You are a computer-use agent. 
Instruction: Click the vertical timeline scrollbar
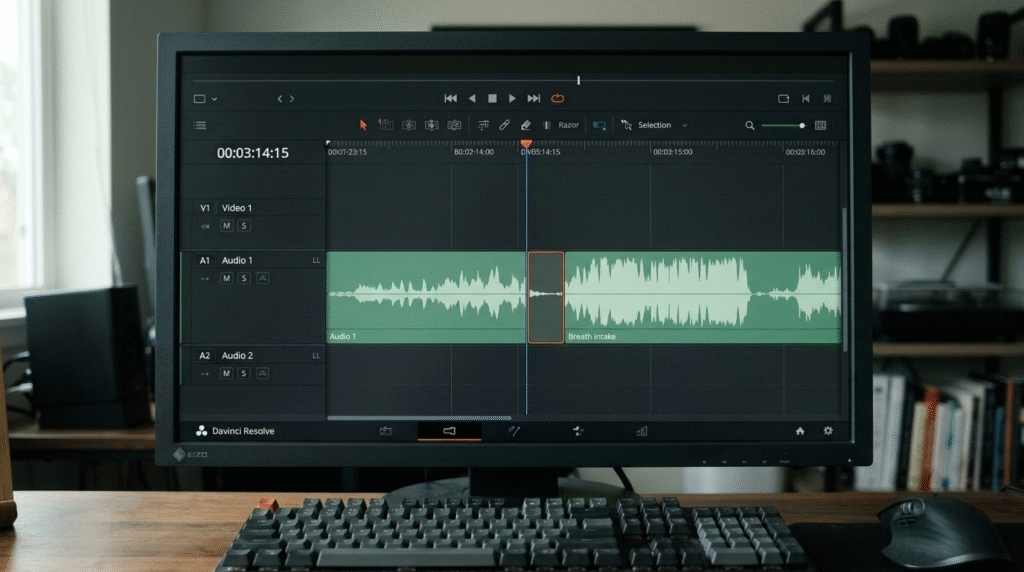tap(844, 279)
